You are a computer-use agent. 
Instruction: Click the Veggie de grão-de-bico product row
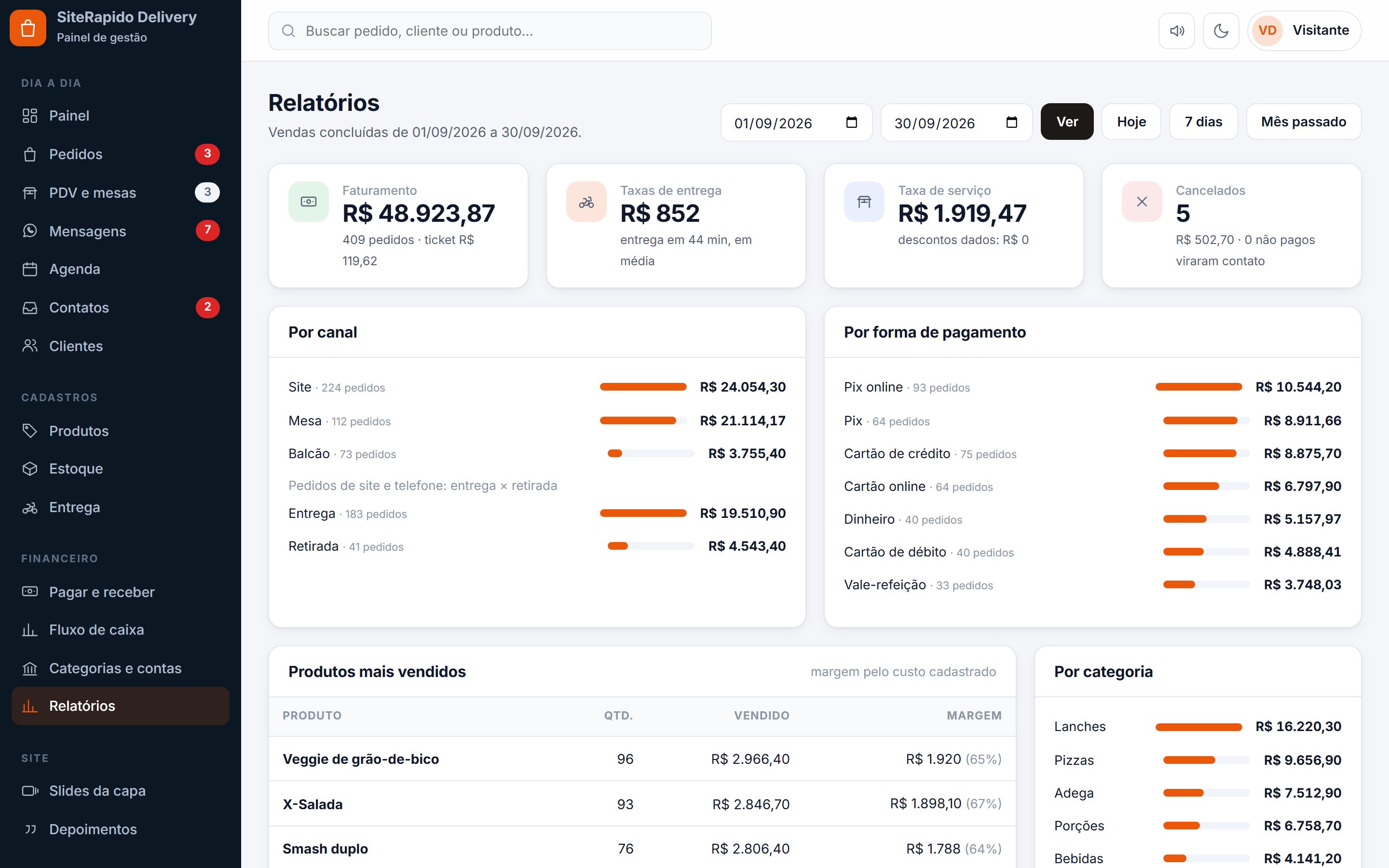[x=642, y=759]
